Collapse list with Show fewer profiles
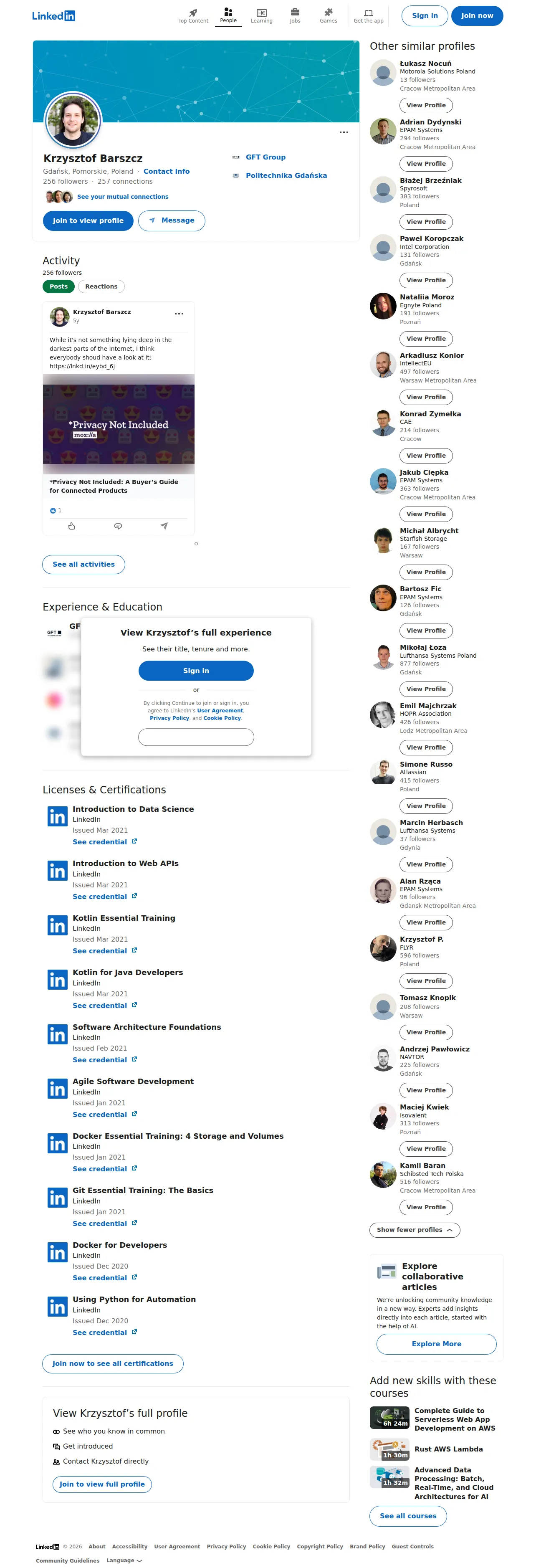536x1568 pixels. pos(415,1230)
